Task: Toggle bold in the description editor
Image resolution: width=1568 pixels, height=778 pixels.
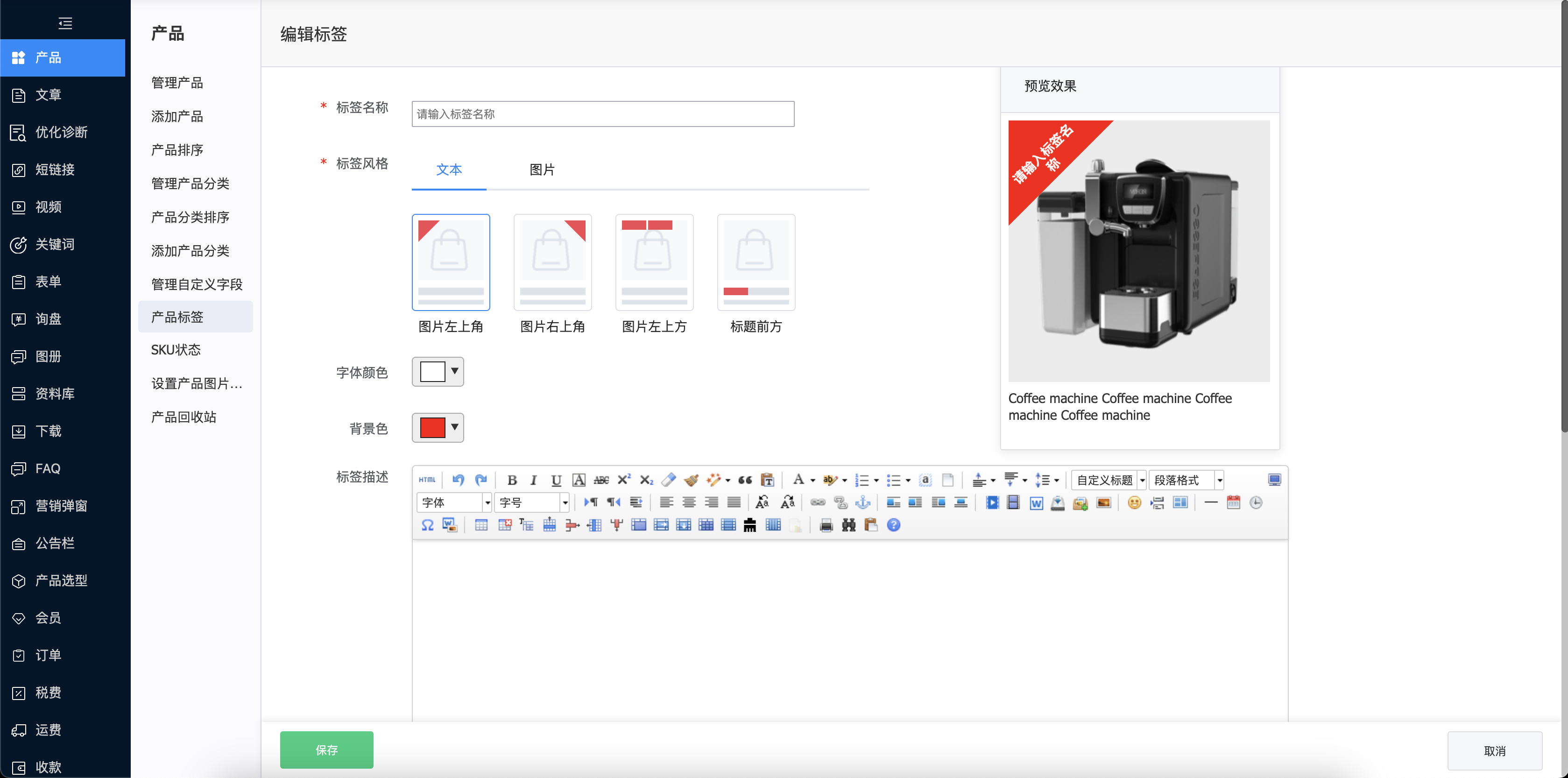Action: point(512,480)
